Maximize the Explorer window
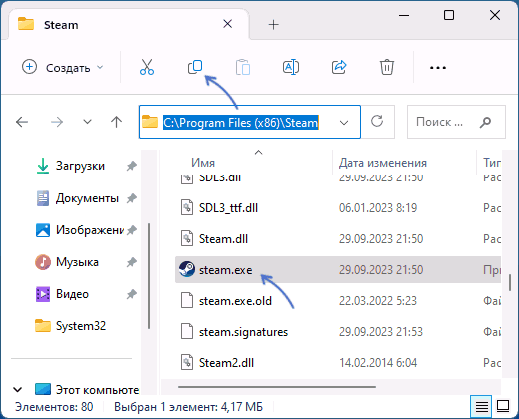The width and height of the screenshot is (519, 419). click(449, 15)
